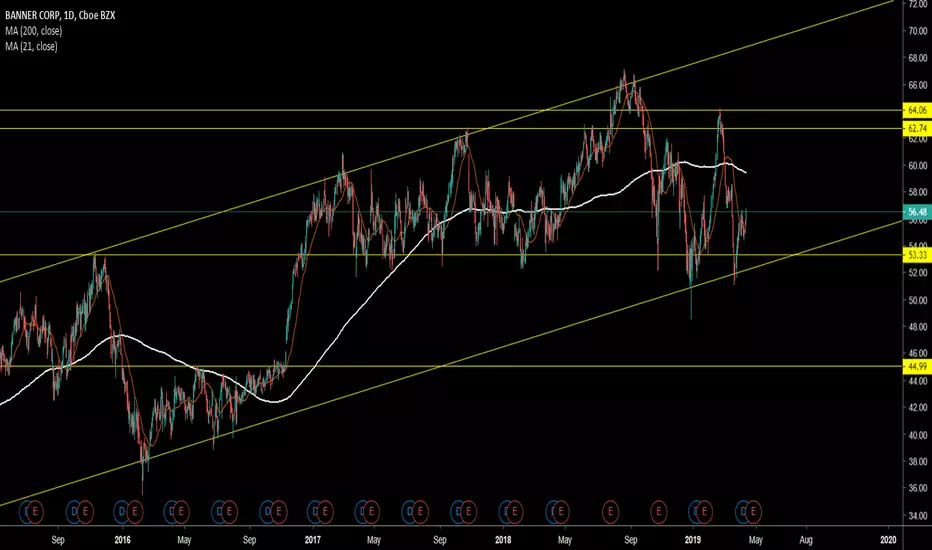The width and height of the screenshot is (932, 550).
Task: Open the earnings marker just before May 2019
Action: tap(754, 511)
